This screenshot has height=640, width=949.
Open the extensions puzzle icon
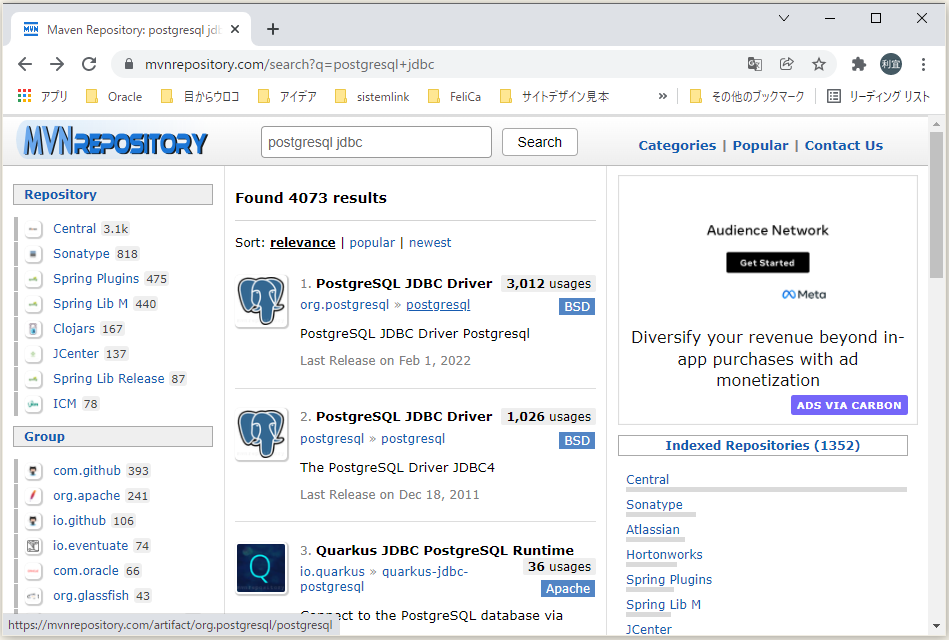pos(858,62)
